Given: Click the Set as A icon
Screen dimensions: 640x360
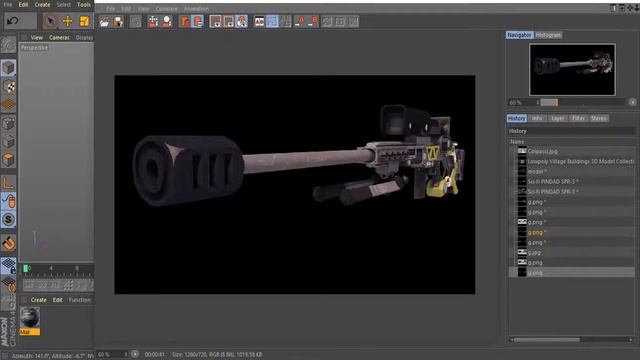Looking at the screenshot, I should pyautogui.click(x=300, y=22).
